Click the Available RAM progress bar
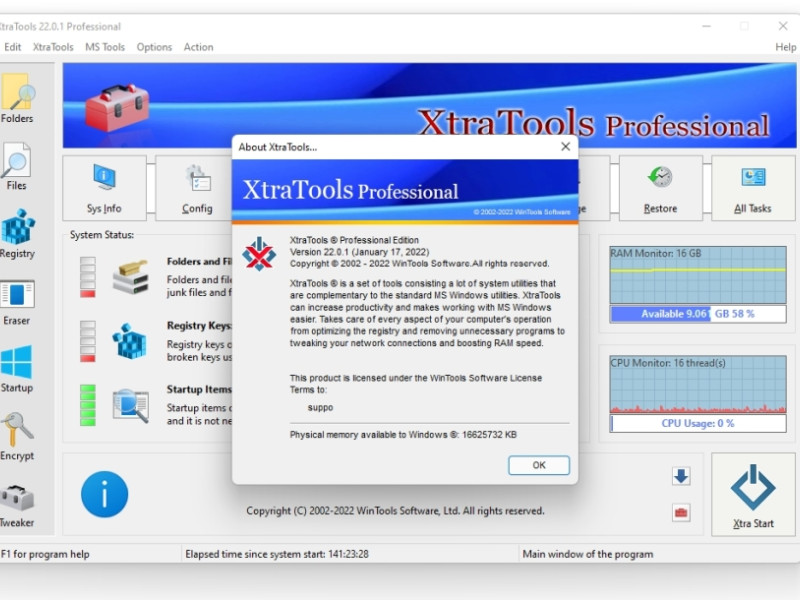 point(698,314)
